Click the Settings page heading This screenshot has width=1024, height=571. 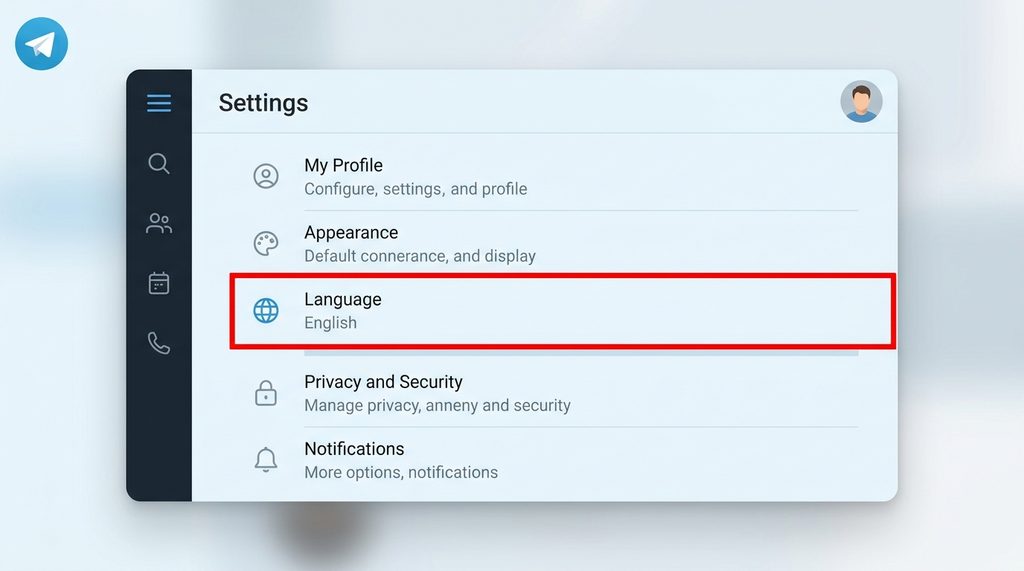click(x=263, y=103)
